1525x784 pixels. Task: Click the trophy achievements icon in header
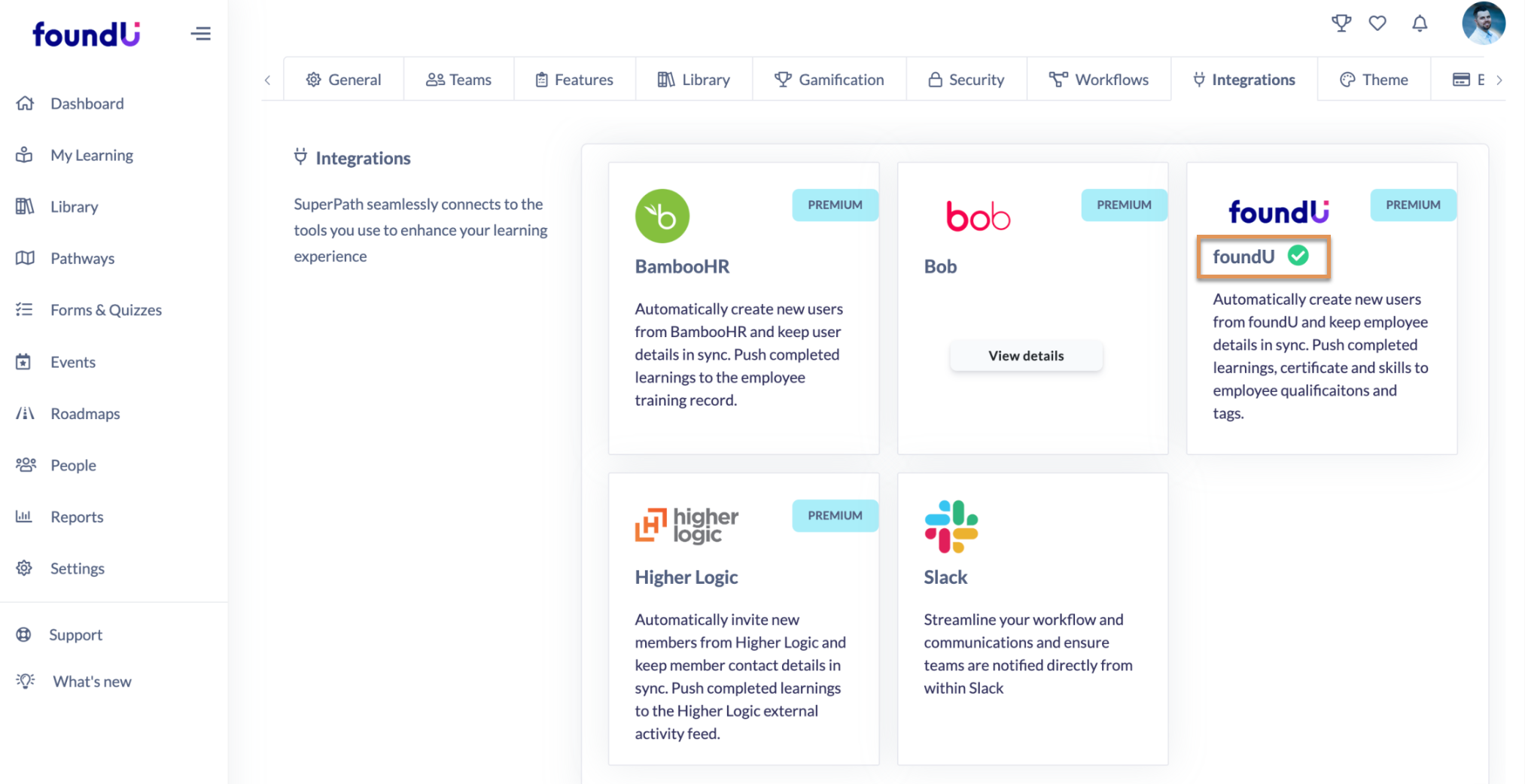(1341, 23)
